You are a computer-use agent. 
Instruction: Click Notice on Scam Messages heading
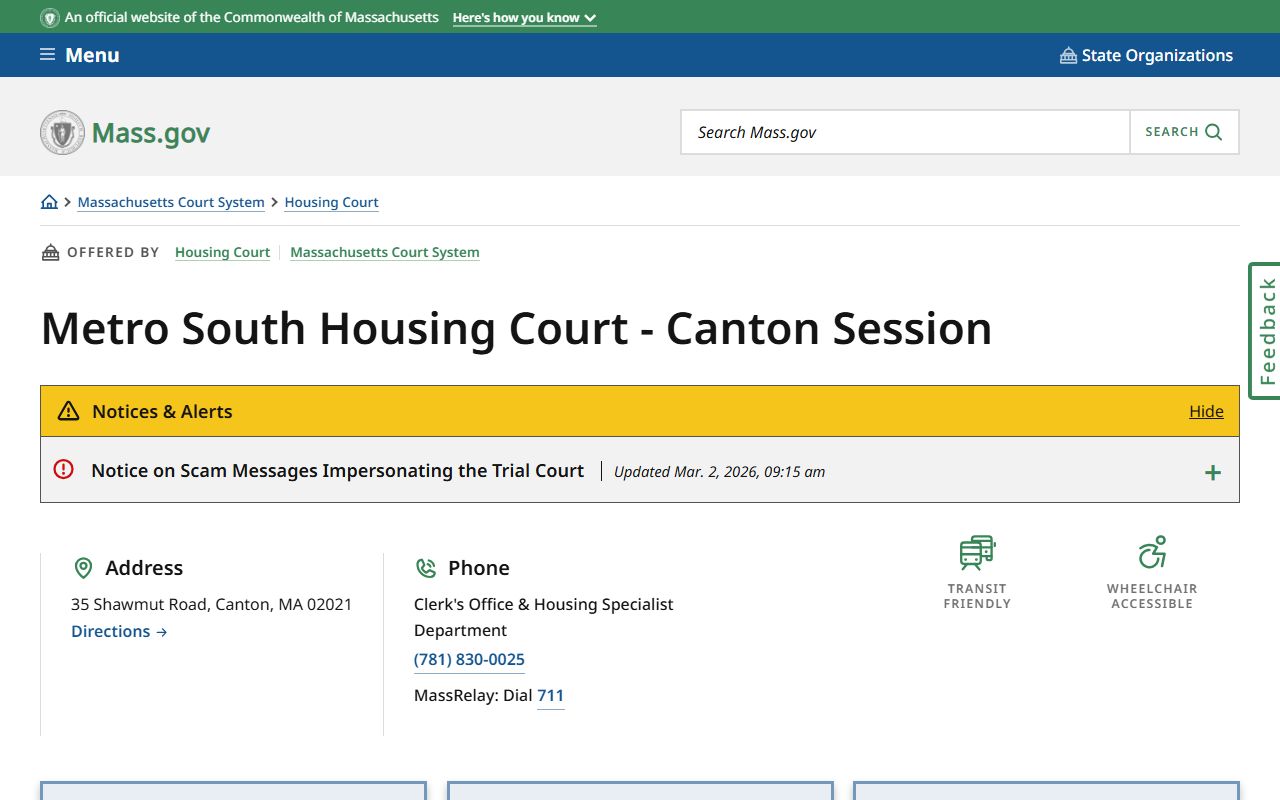337,470
